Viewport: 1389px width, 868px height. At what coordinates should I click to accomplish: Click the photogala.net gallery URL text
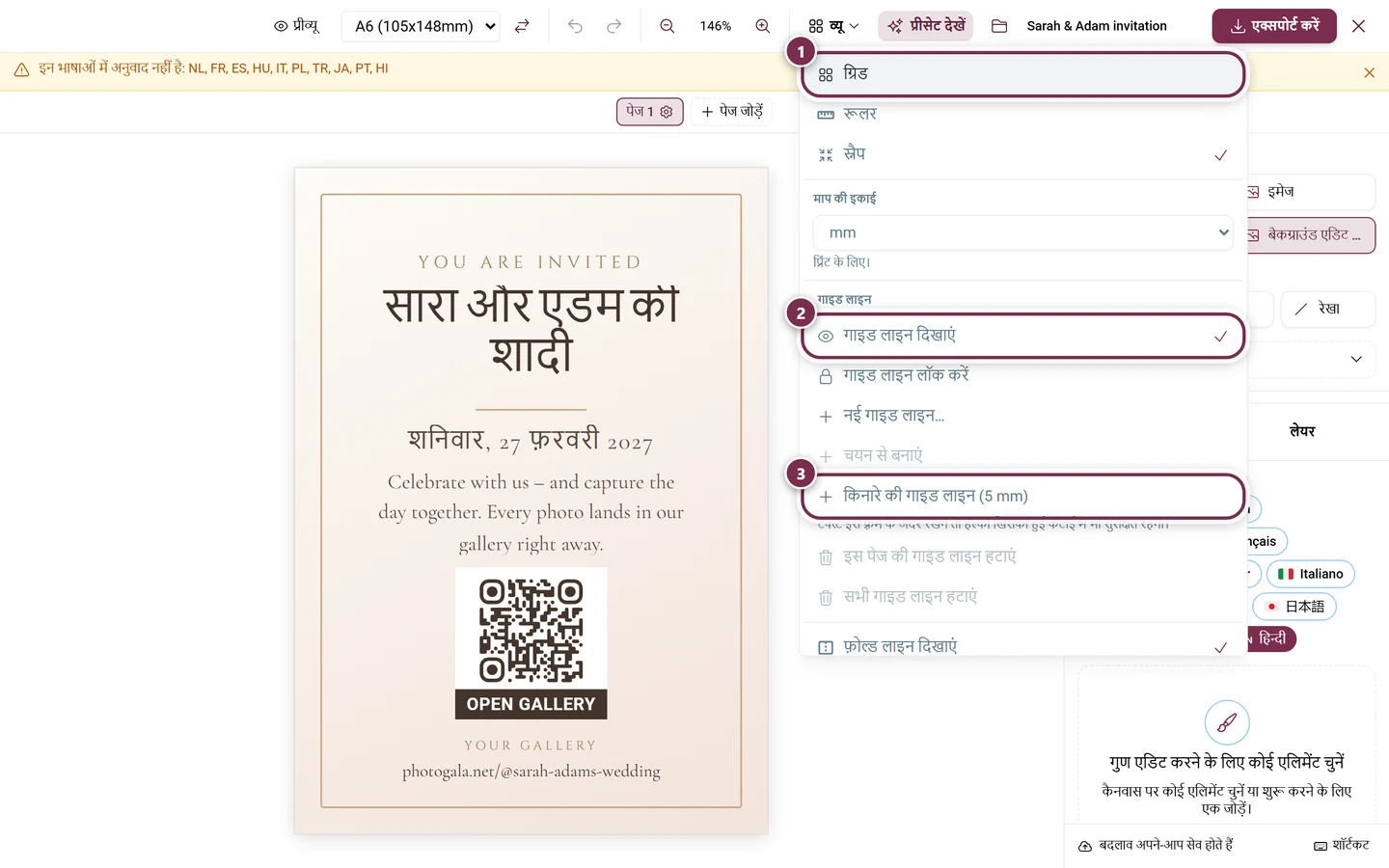click(531, 772)
